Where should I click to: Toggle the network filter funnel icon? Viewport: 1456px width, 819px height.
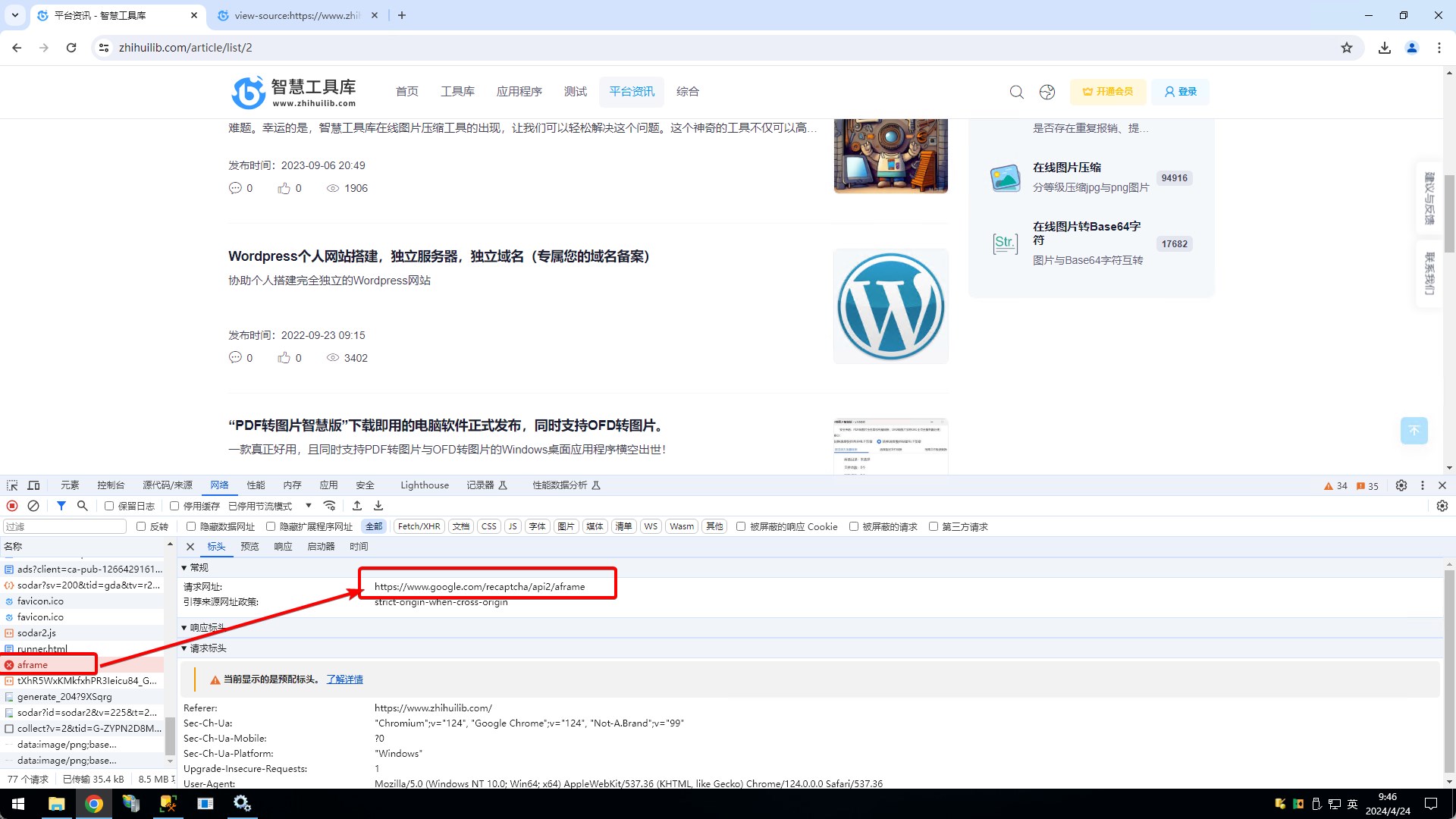61,506
